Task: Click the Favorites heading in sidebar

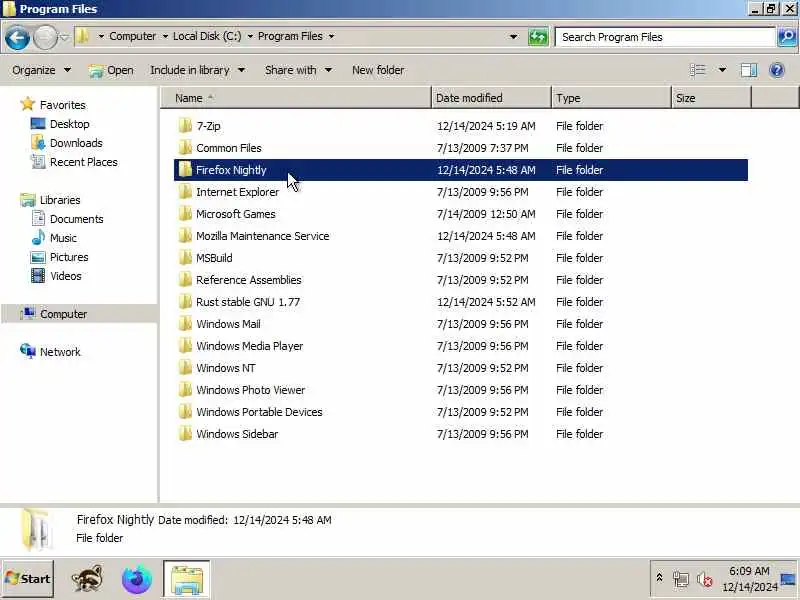Action: point(63,105)
